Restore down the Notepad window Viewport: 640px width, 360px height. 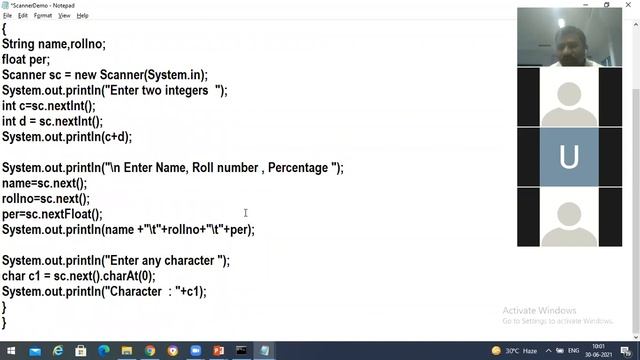tap(607, 5)
